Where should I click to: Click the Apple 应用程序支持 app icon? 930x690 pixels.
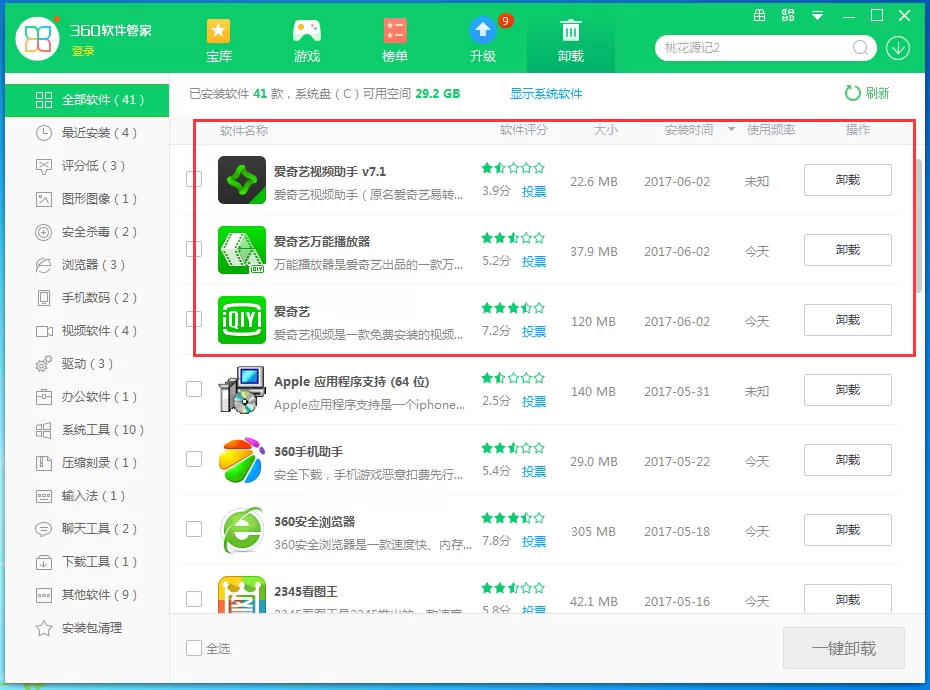[x=241, y=390]
